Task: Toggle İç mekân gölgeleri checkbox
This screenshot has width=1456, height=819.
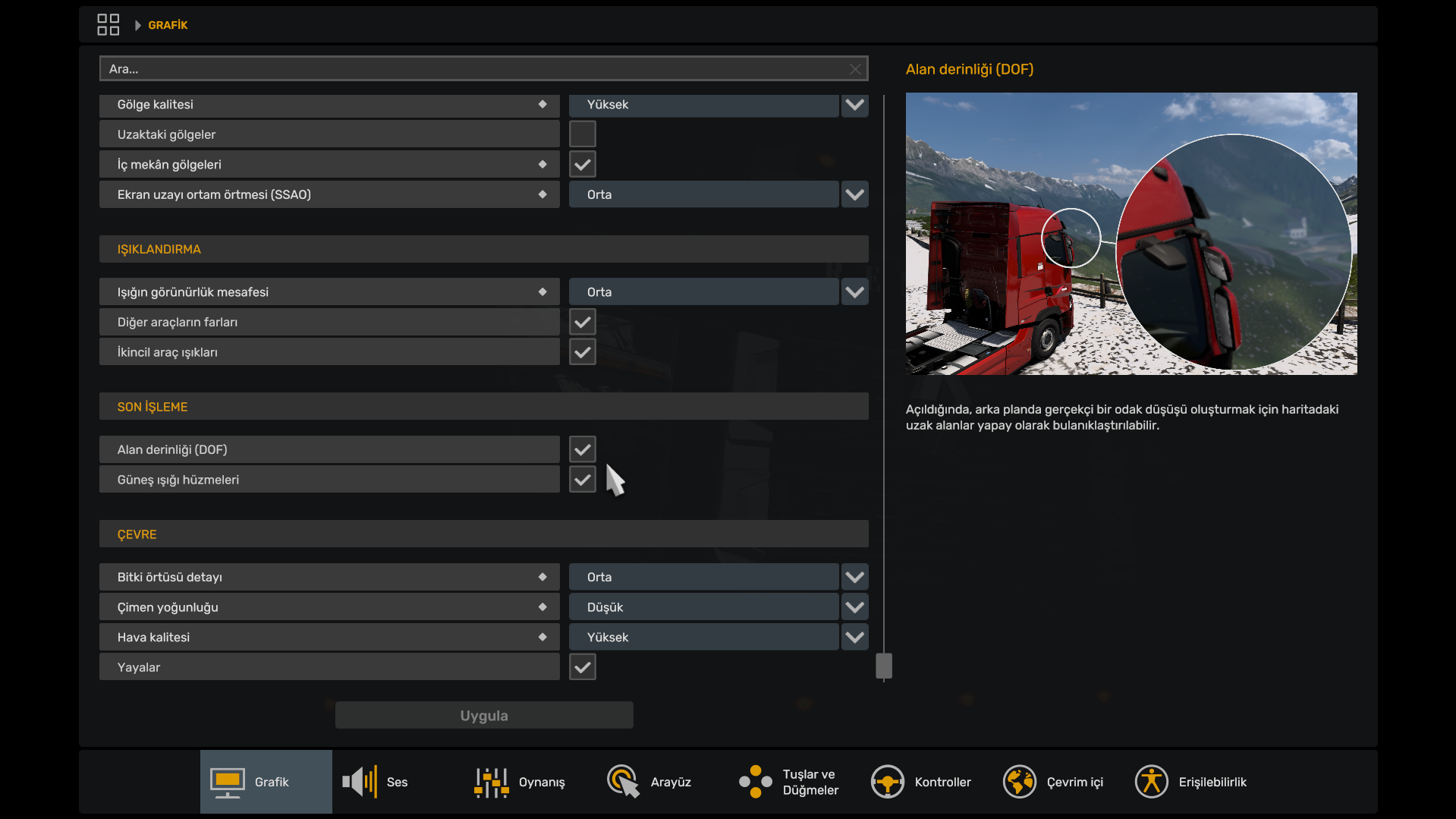Action: 583,164
